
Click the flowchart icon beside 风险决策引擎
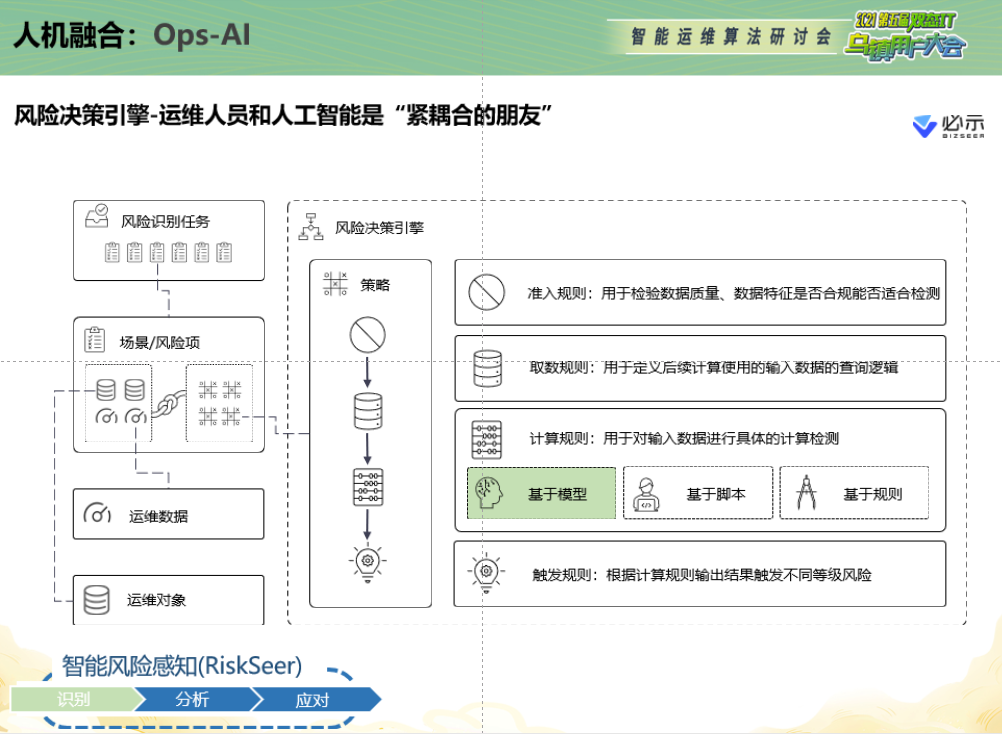click(312, 227)
